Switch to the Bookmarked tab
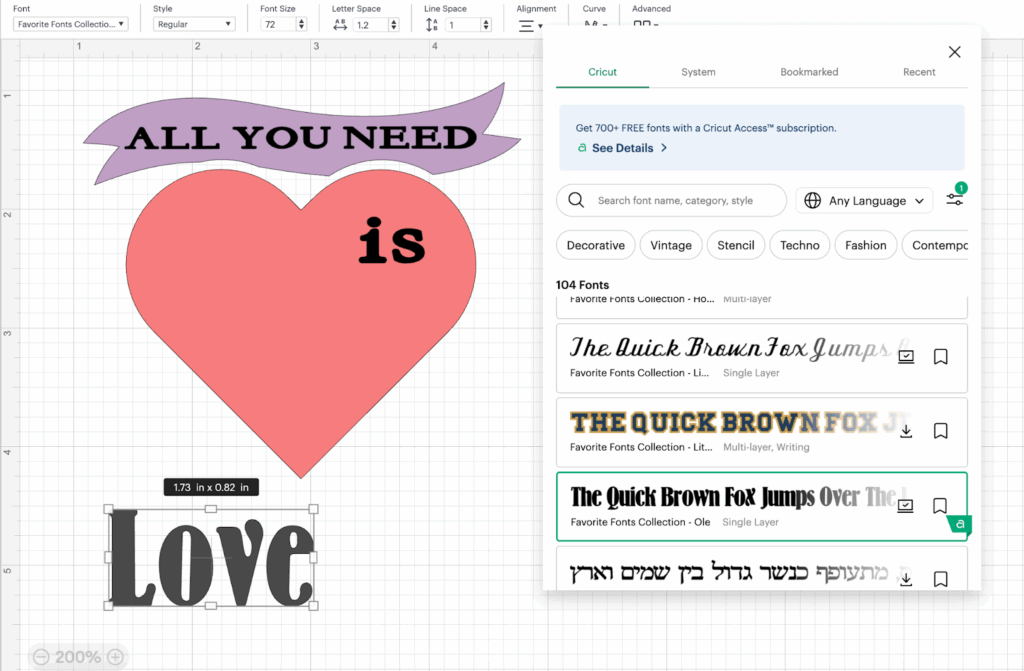The height and width of the screenshot is (671, 1024). (x=809, y=72)
